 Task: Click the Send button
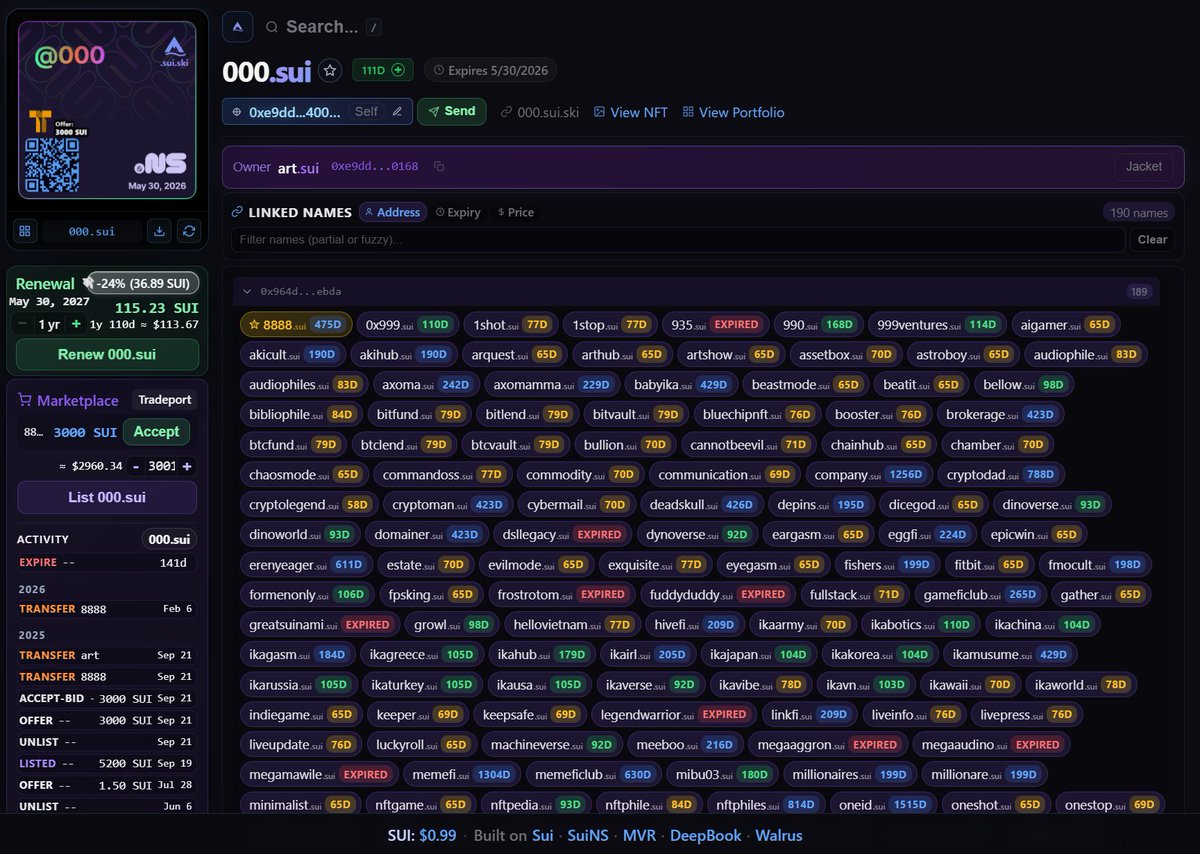click(452, 111)
